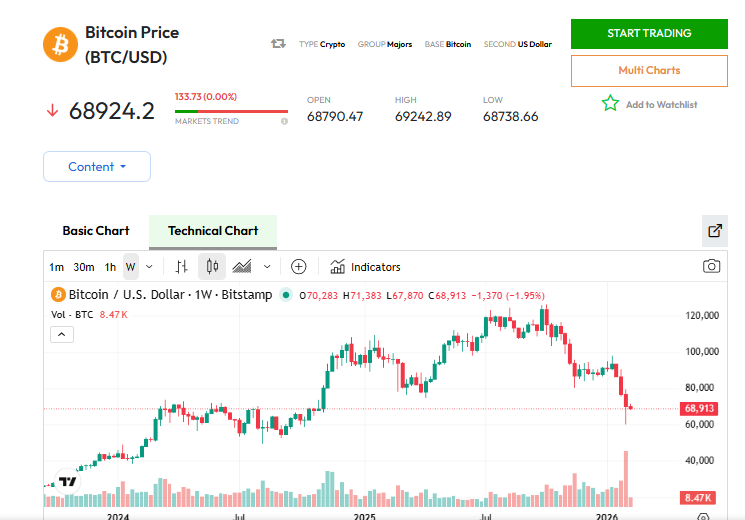Click the swap currency pair arrows icon

(278, 44)
